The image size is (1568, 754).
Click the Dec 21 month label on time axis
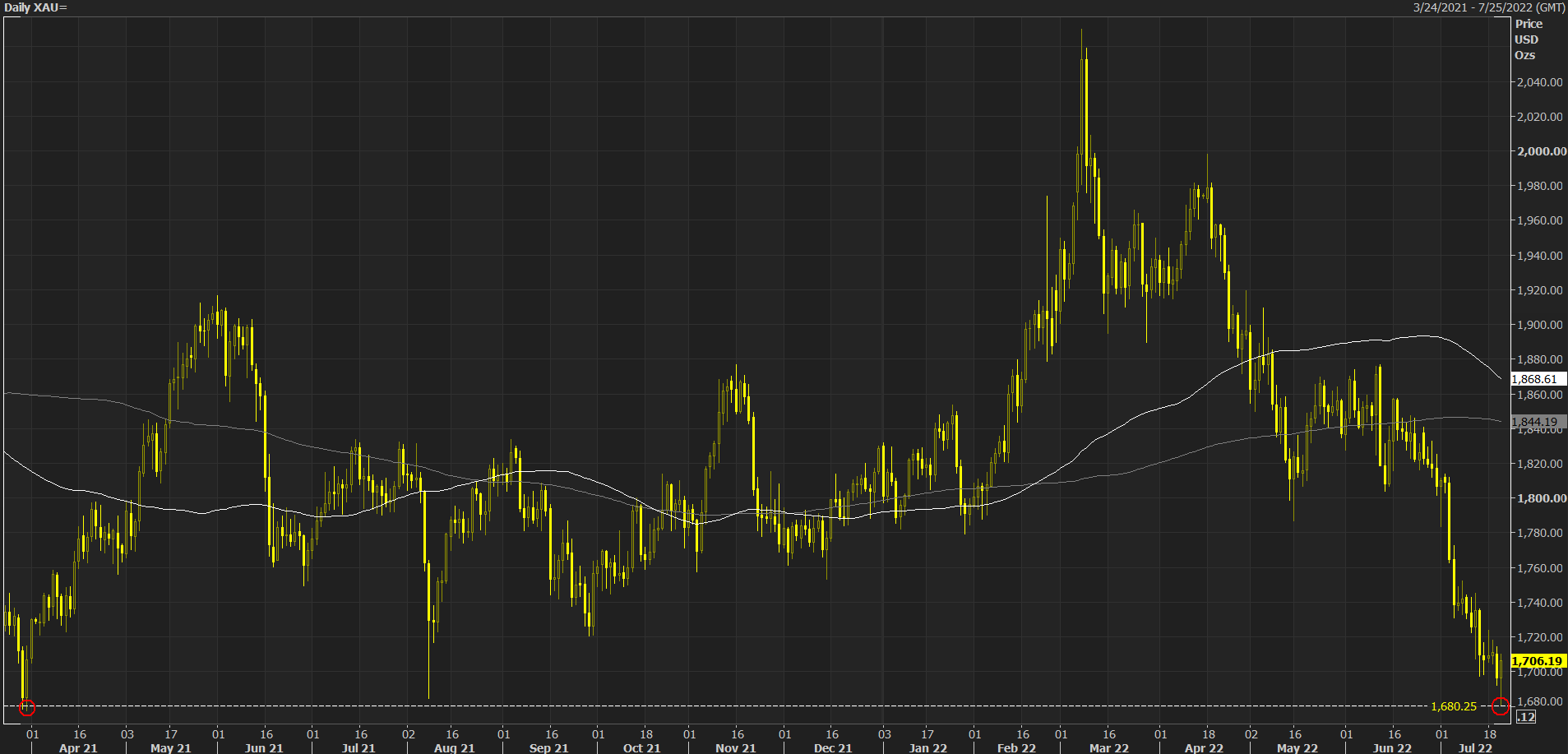(832, 747)
